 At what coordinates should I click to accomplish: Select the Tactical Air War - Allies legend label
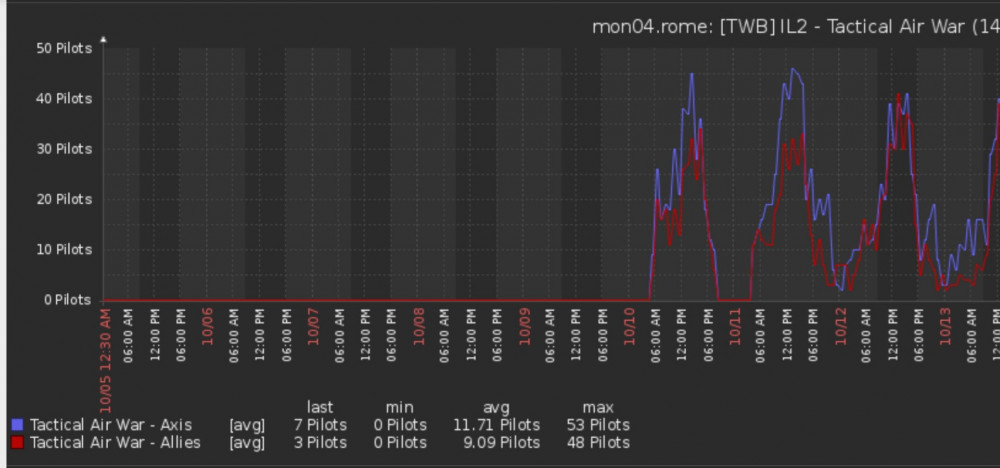115,442
